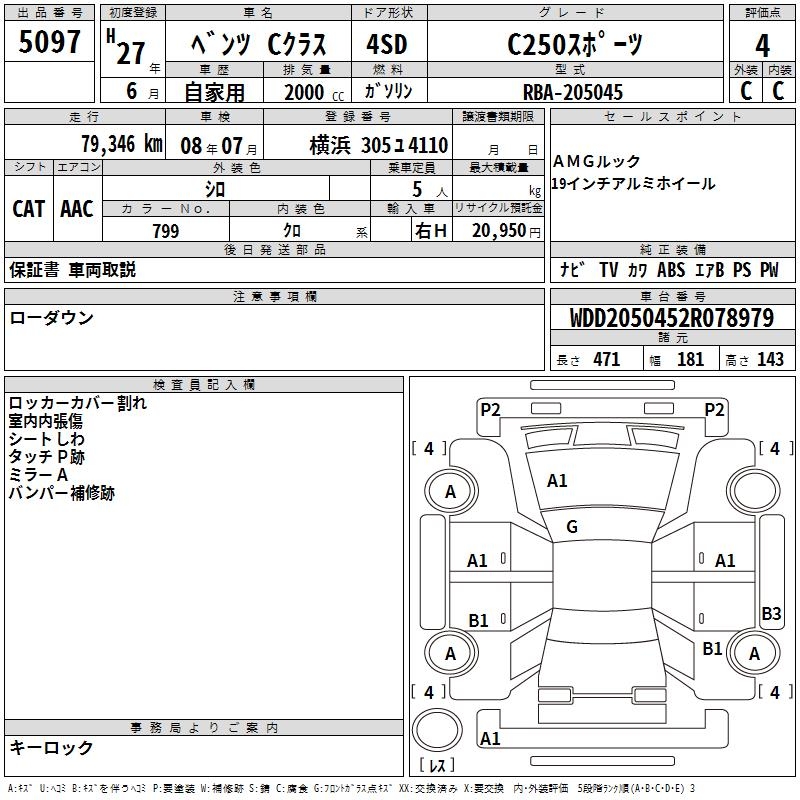Select interior color クロ
The width and height of the screenshot is (800, 800).
click(x=292, y=231)
